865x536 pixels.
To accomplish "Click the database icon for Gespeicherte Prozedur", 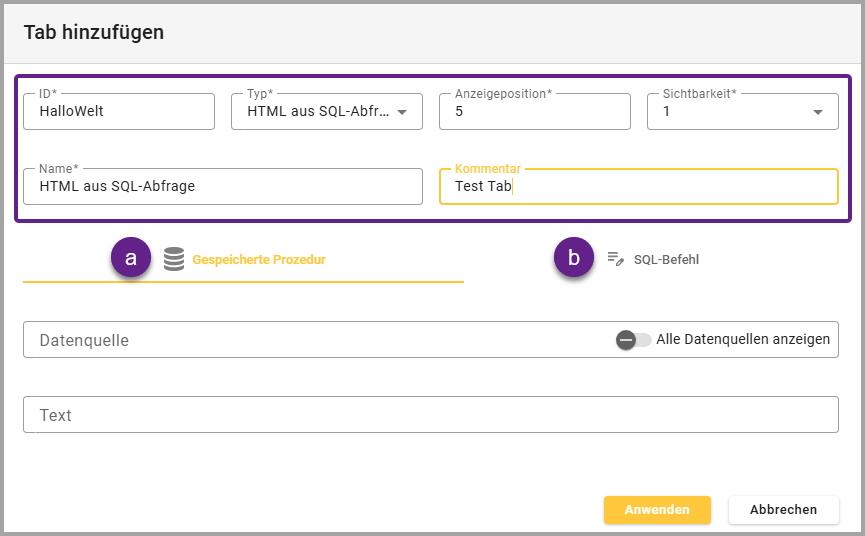I will [x=174, y=259].
